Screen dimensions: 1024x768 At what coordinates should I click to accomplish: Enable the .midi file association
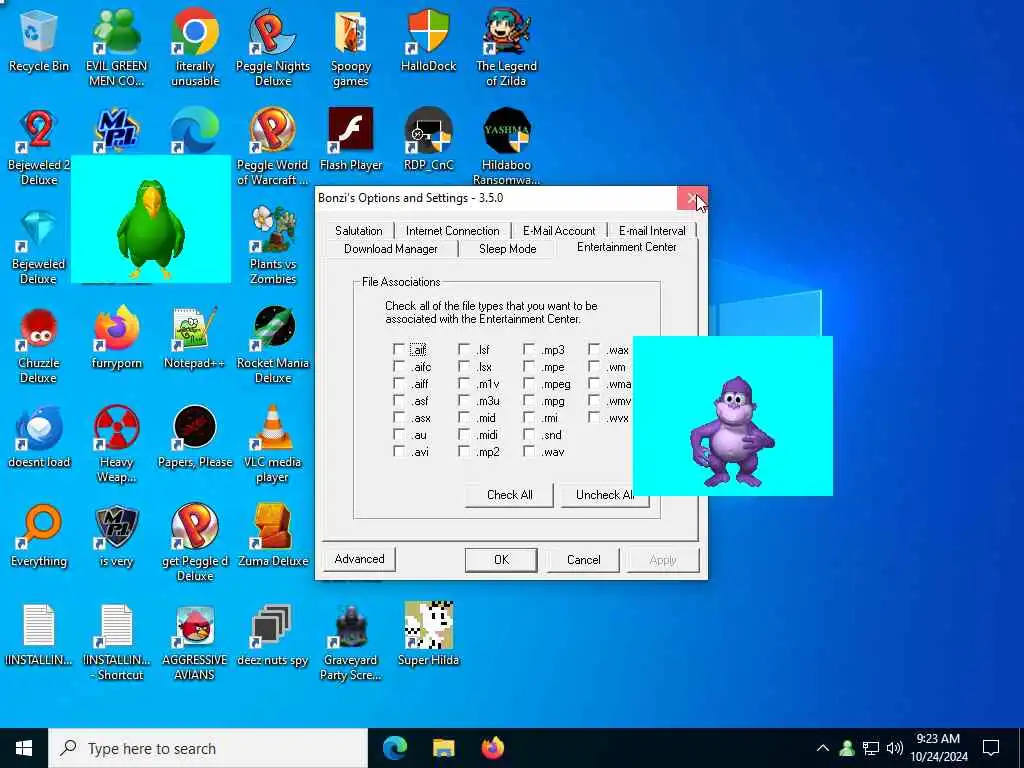(464, 434)
